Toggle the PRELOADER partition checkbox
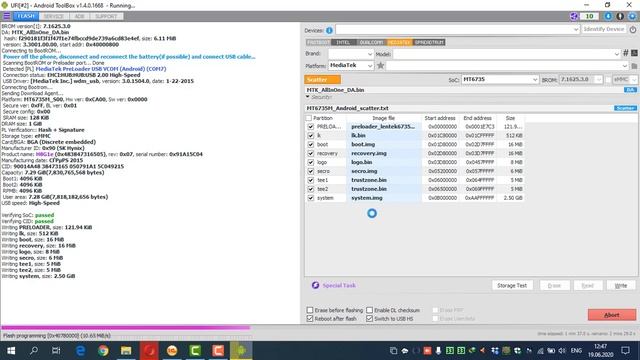The image size is (640, 360). pos(311,127)
